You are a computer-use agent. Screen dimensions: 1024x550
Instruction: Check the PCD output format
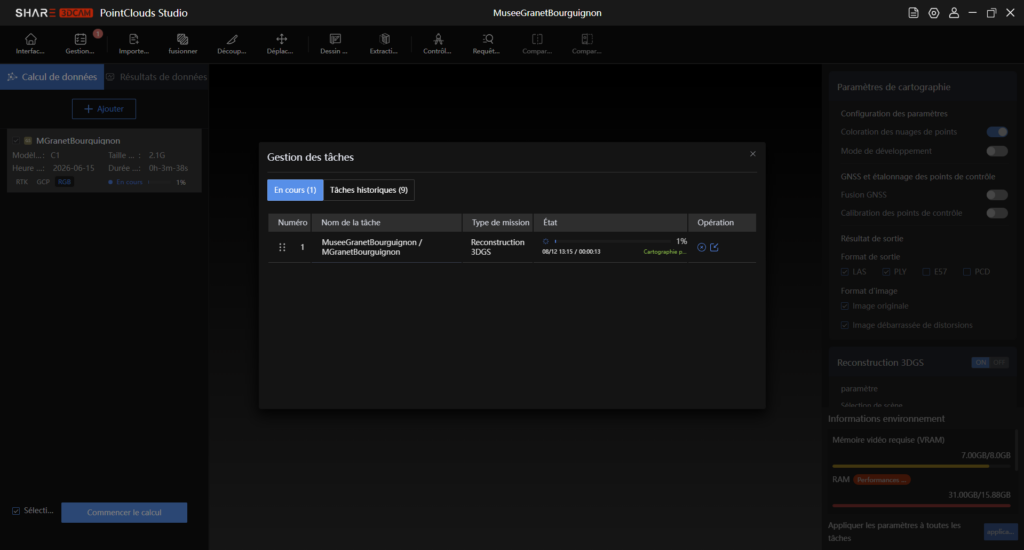pyautogui.click(x=967, y=272)
